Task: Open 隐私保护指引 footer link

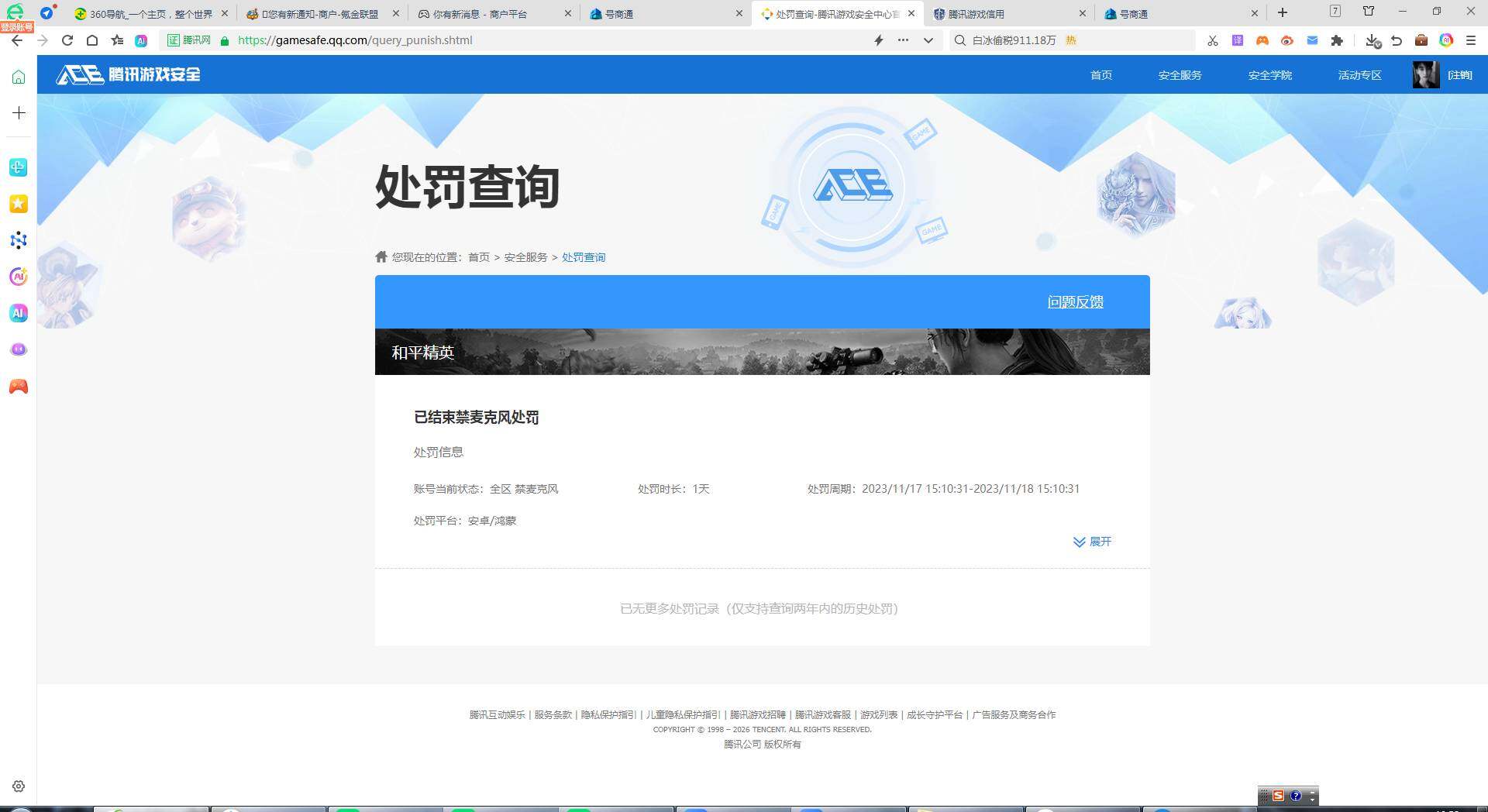Action: coord(608,714)
